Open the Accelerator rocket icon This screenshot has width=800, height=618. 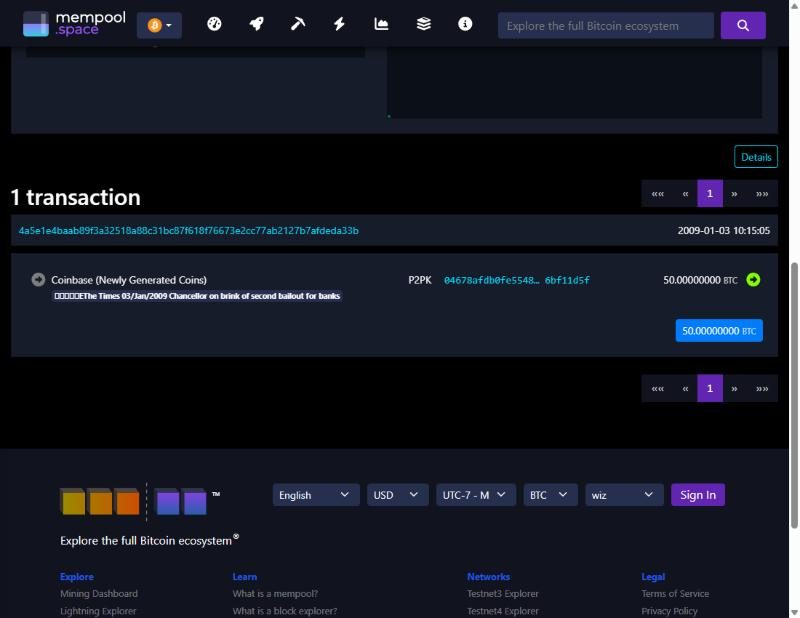click(257, 24)
